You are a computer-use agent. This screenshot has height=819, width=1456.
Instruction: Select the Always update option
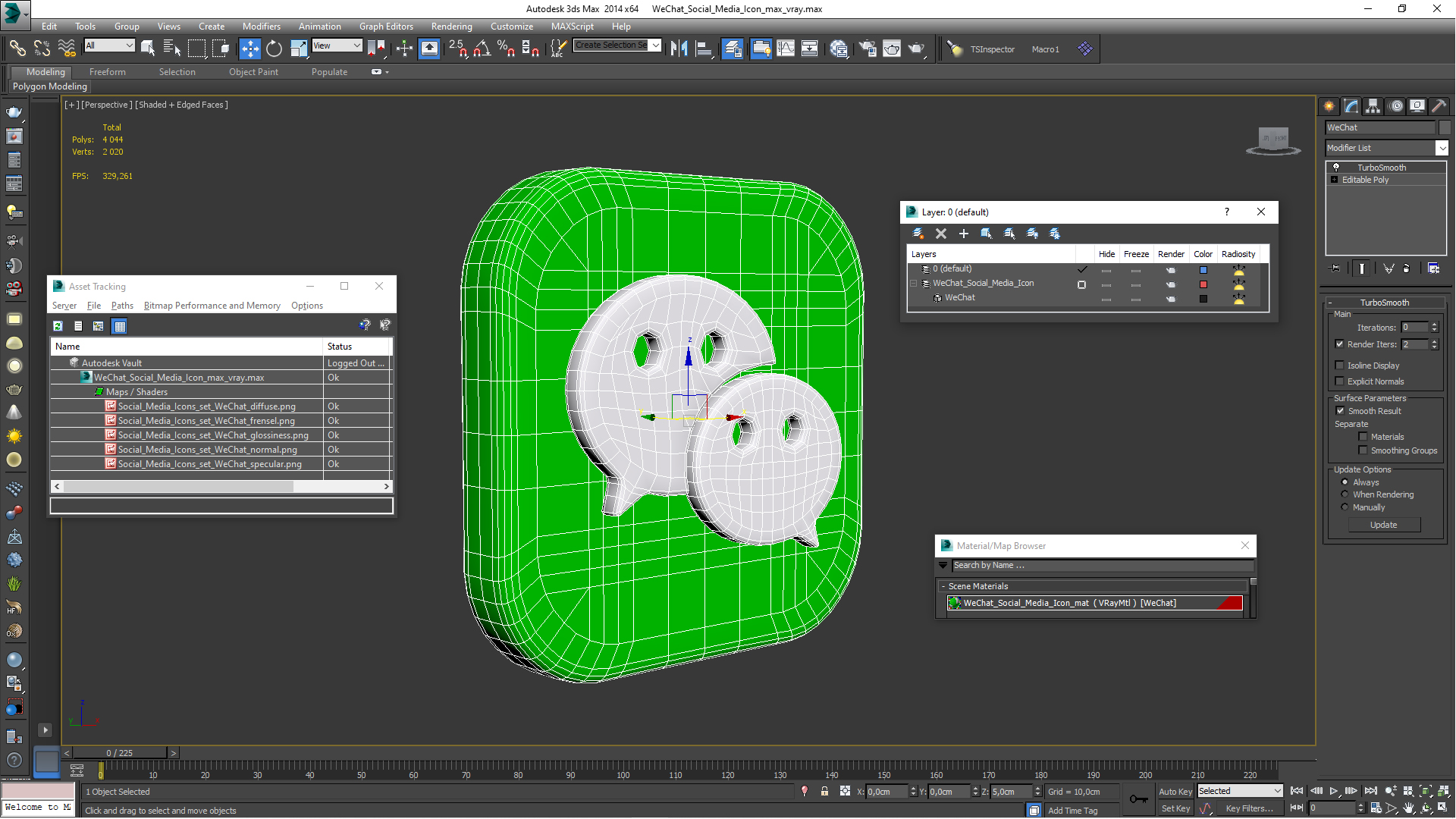[x=1345, y=482]
